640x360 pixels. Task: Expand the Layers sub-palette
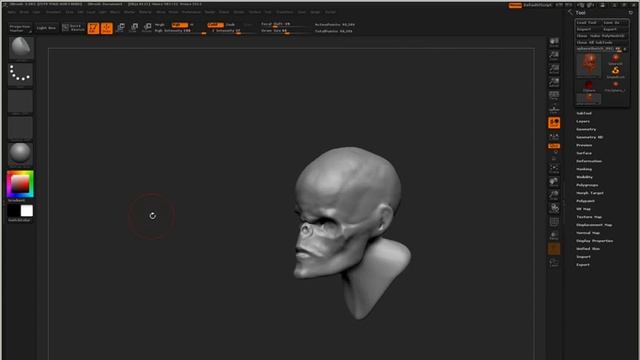pos(583,121)
